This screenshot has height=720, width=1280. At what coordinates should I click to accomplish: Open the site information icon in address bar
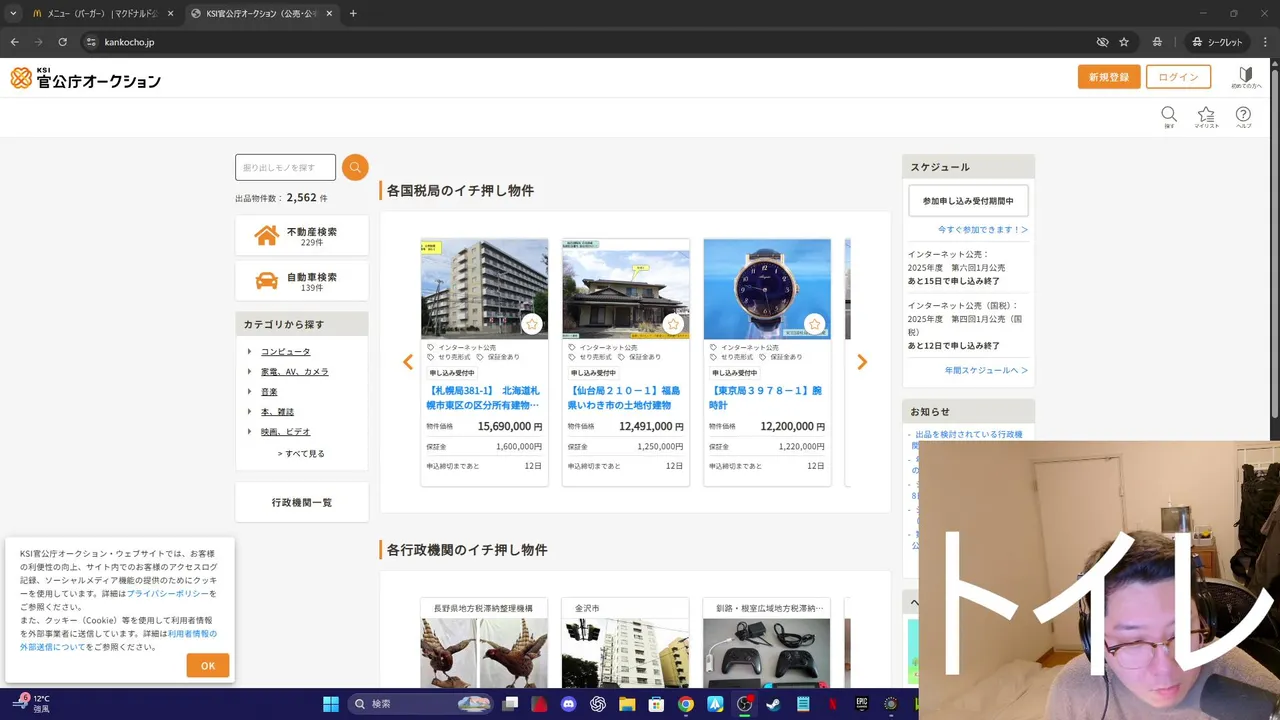click(91, 42)
